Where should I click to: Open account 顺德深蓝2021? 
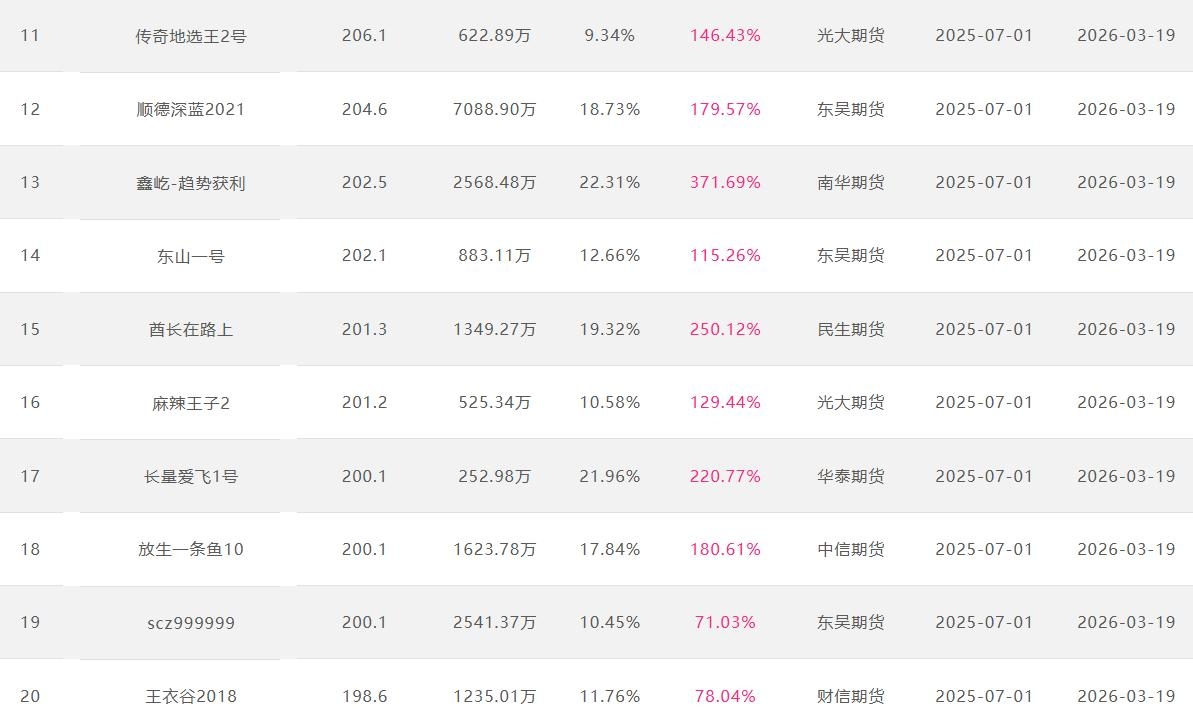click(190, 109)
